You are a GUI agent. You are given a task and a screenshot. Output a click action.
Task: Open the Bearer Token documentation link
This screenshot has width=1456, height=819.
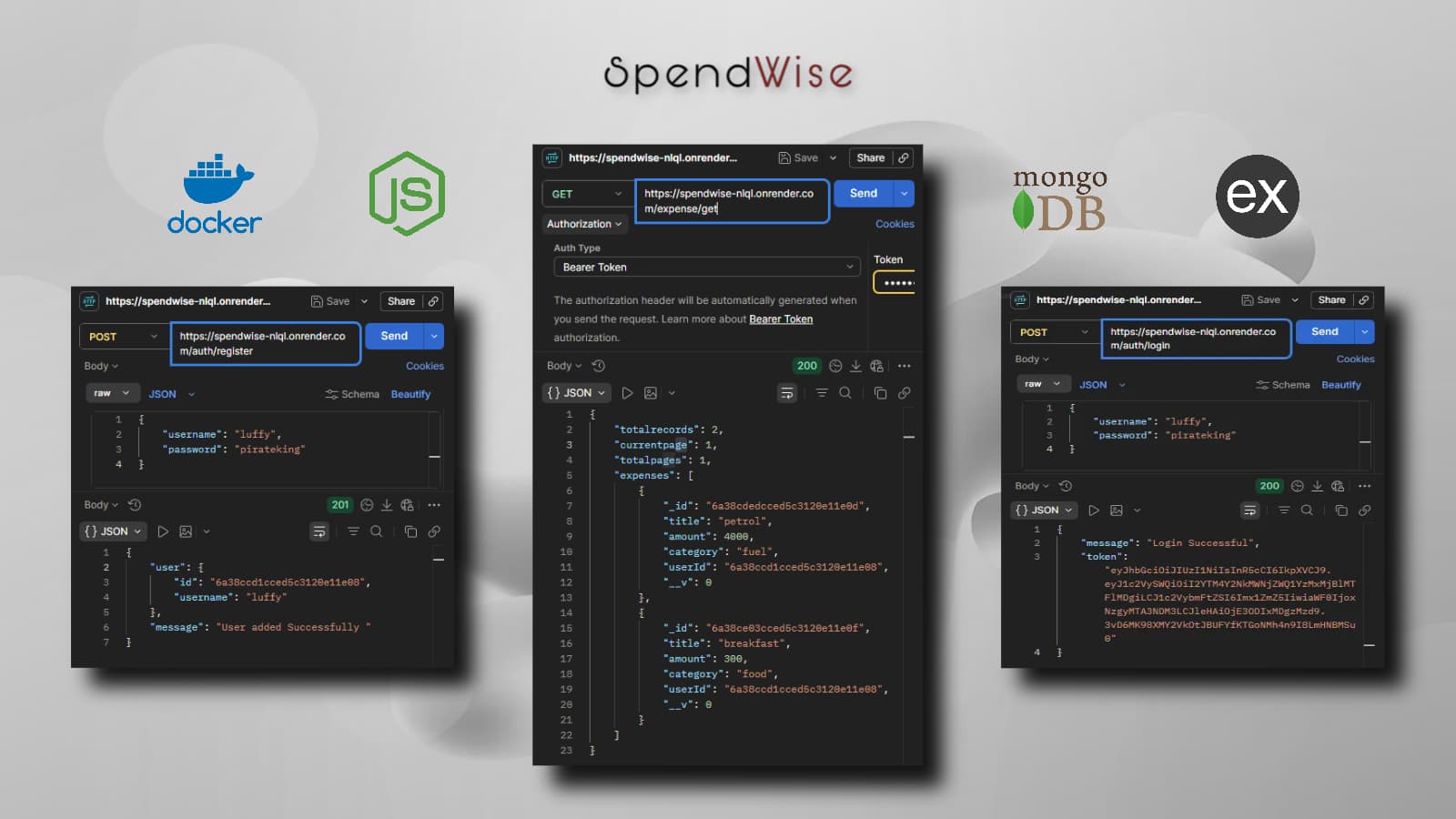click(781, 319)
